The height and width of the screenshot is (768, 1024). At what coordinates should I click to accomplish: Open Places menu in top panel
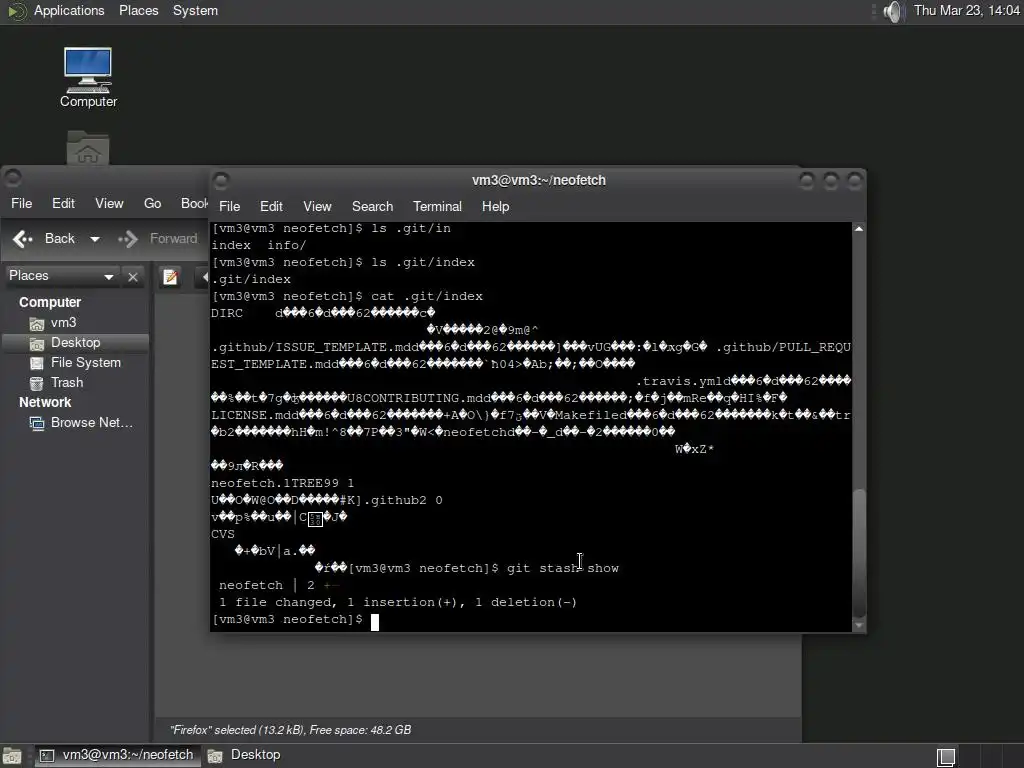pyautogui.click(x=138, y=11)
